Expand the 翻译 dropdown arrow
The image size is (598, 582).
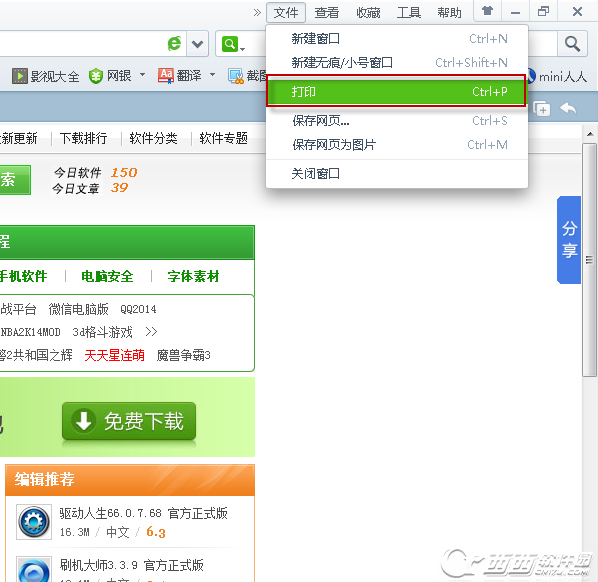(x=212, y=74)
